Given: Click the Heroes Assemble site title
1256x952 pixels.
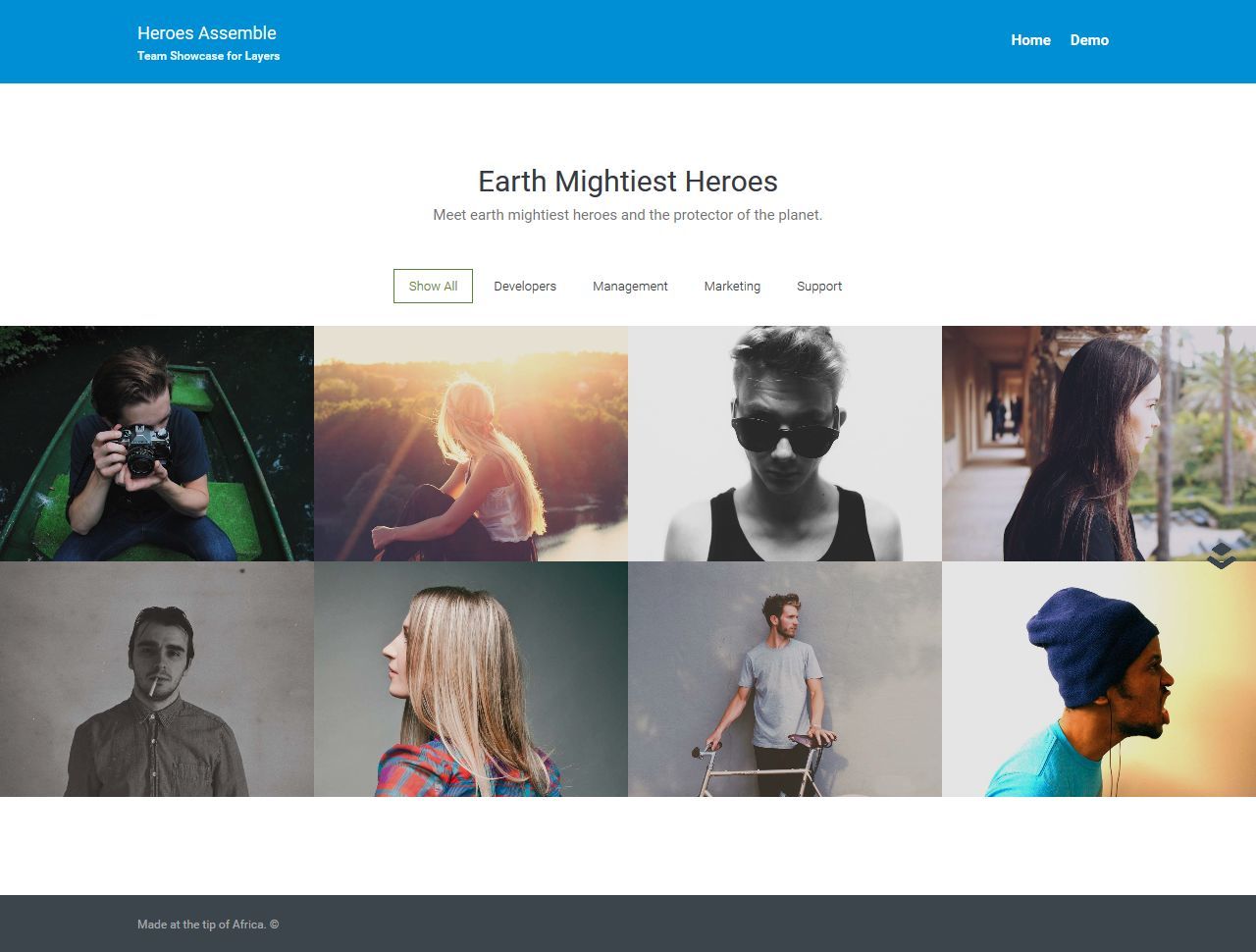Looking at the screenshot, I should tap(207, 33).
